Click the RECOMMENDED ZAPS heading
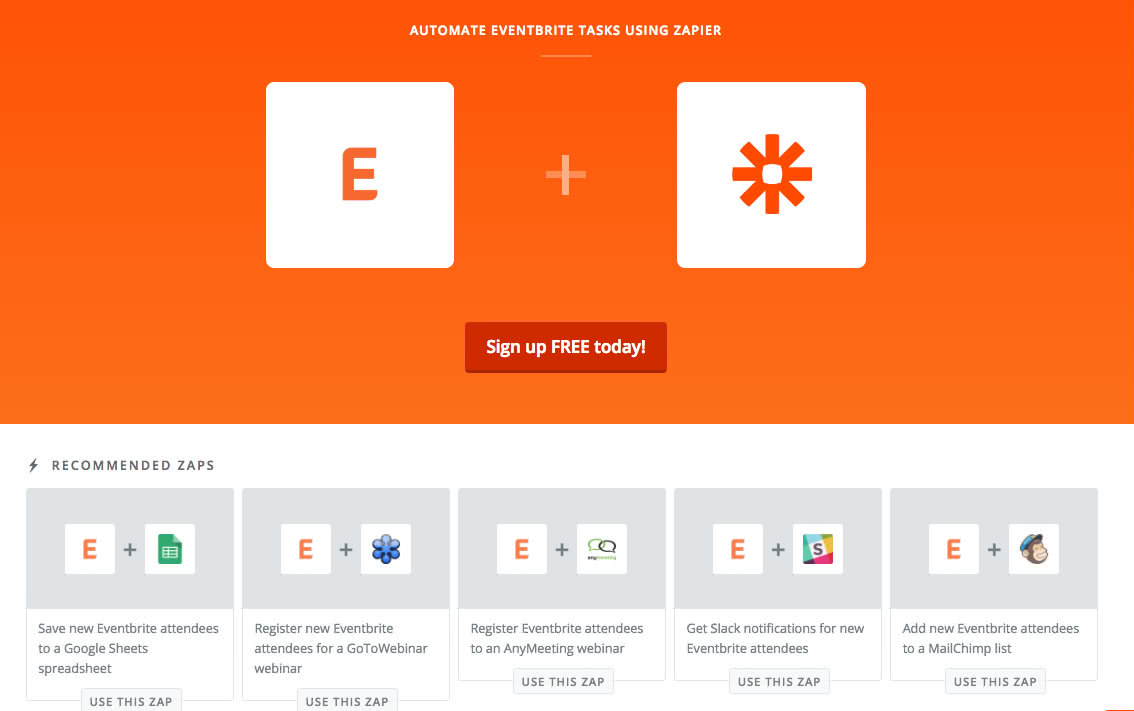This screenshot has width=1134, height=711. [x=134, y=465]
